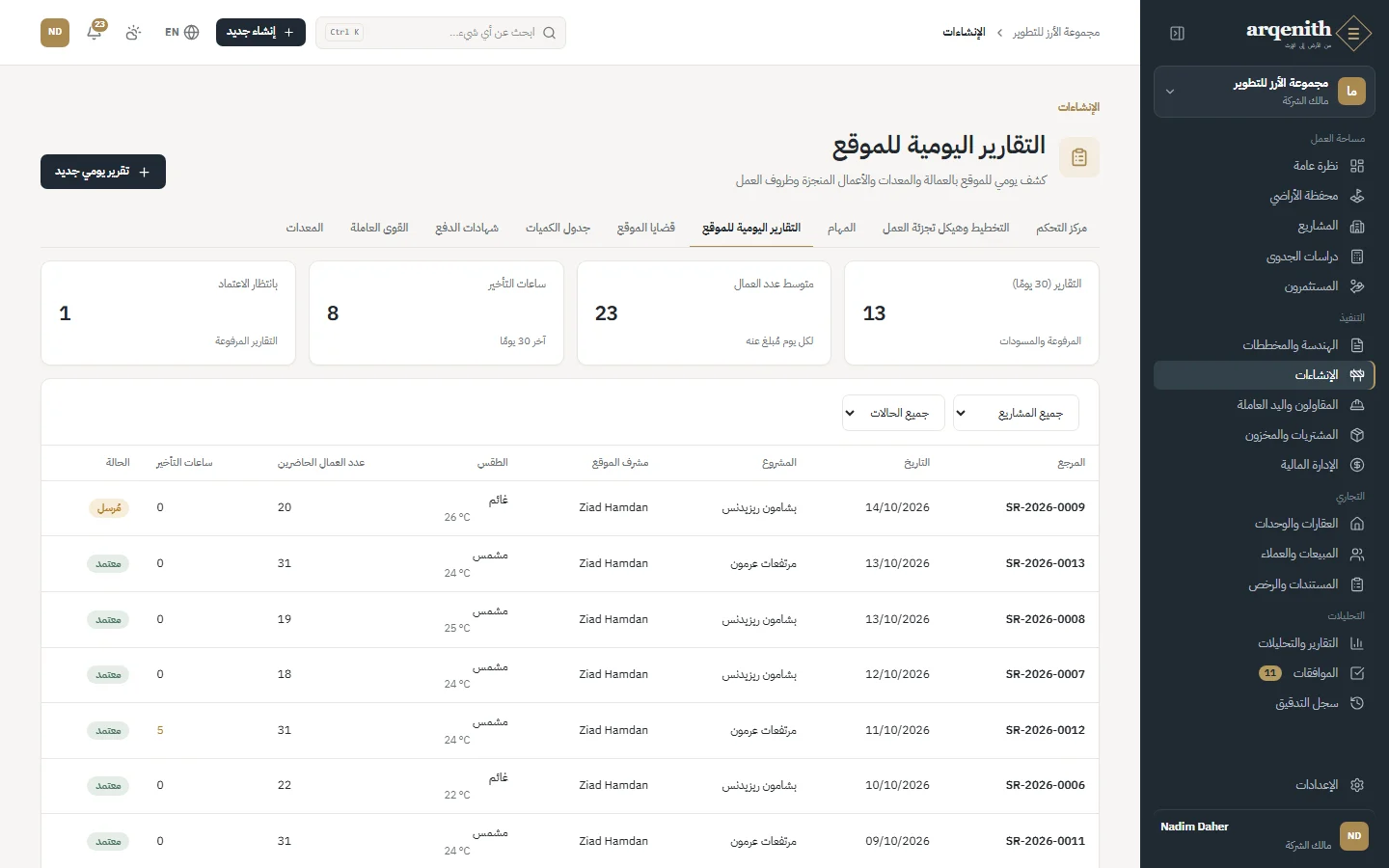Open التقارير والتحليلات sidebar icon

pyautogui.click(x=1357, y=643)
